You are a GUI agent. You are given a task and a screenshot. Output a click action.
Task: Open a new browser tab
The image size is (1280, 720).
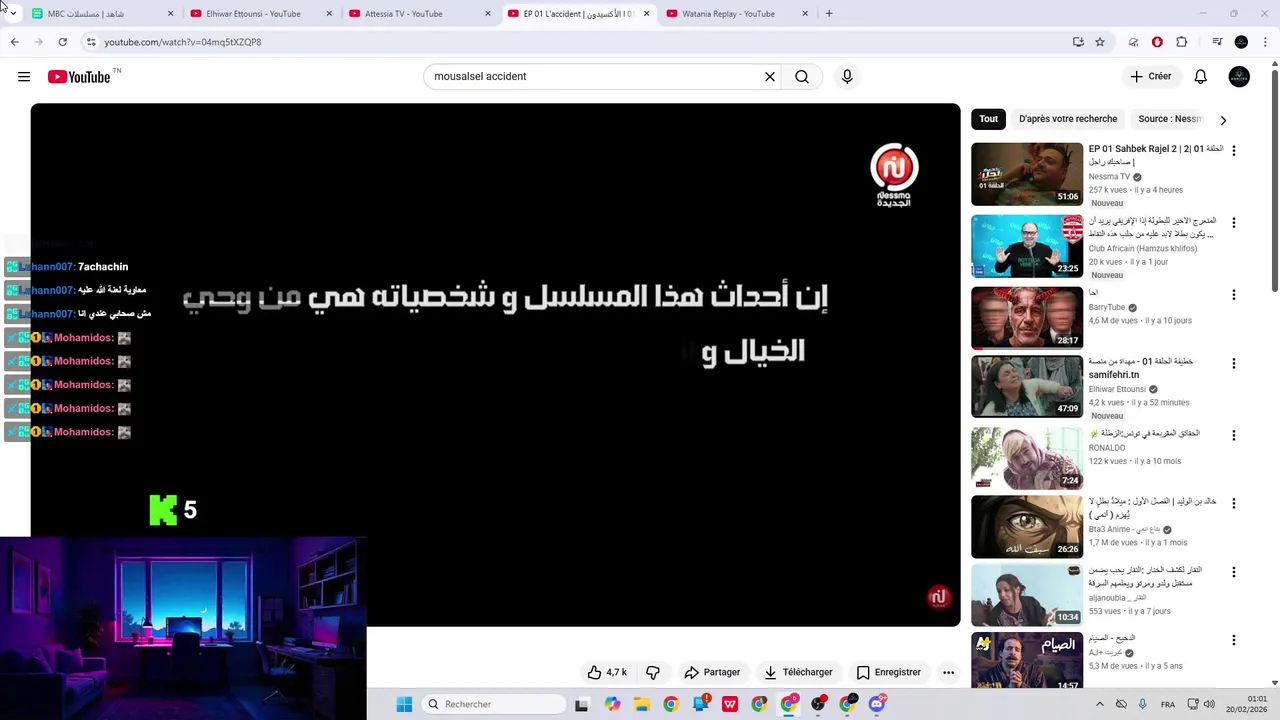(x=829, y=14)
